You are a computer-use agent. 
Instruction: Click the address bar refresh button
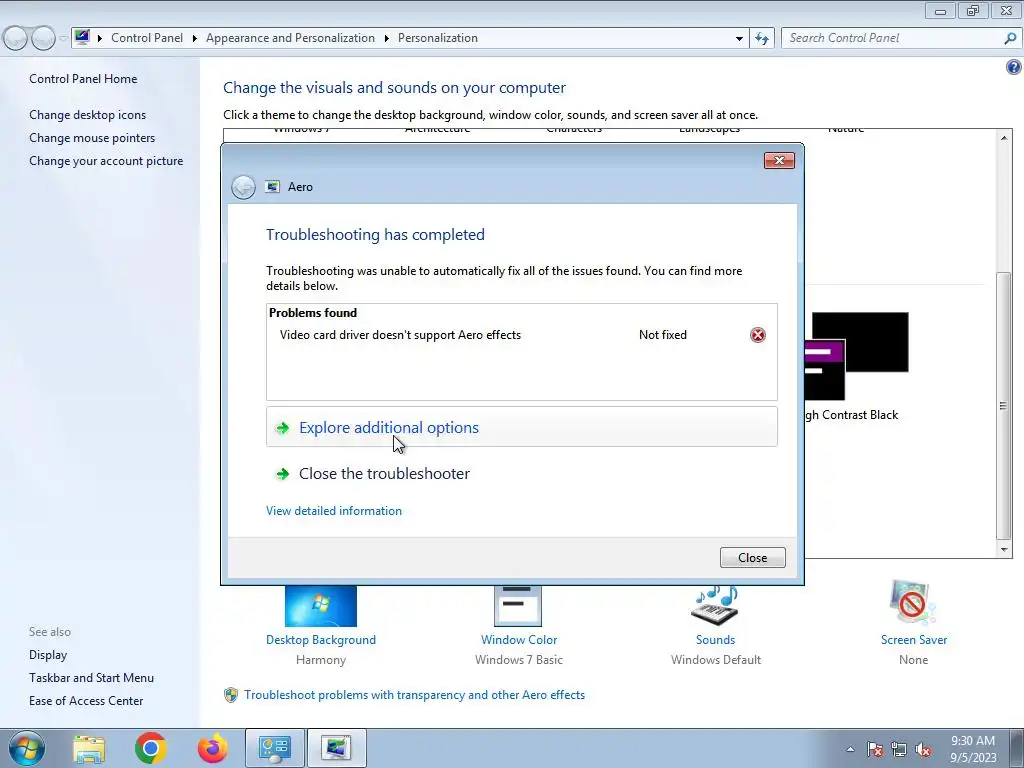click(x=761, y=38)
